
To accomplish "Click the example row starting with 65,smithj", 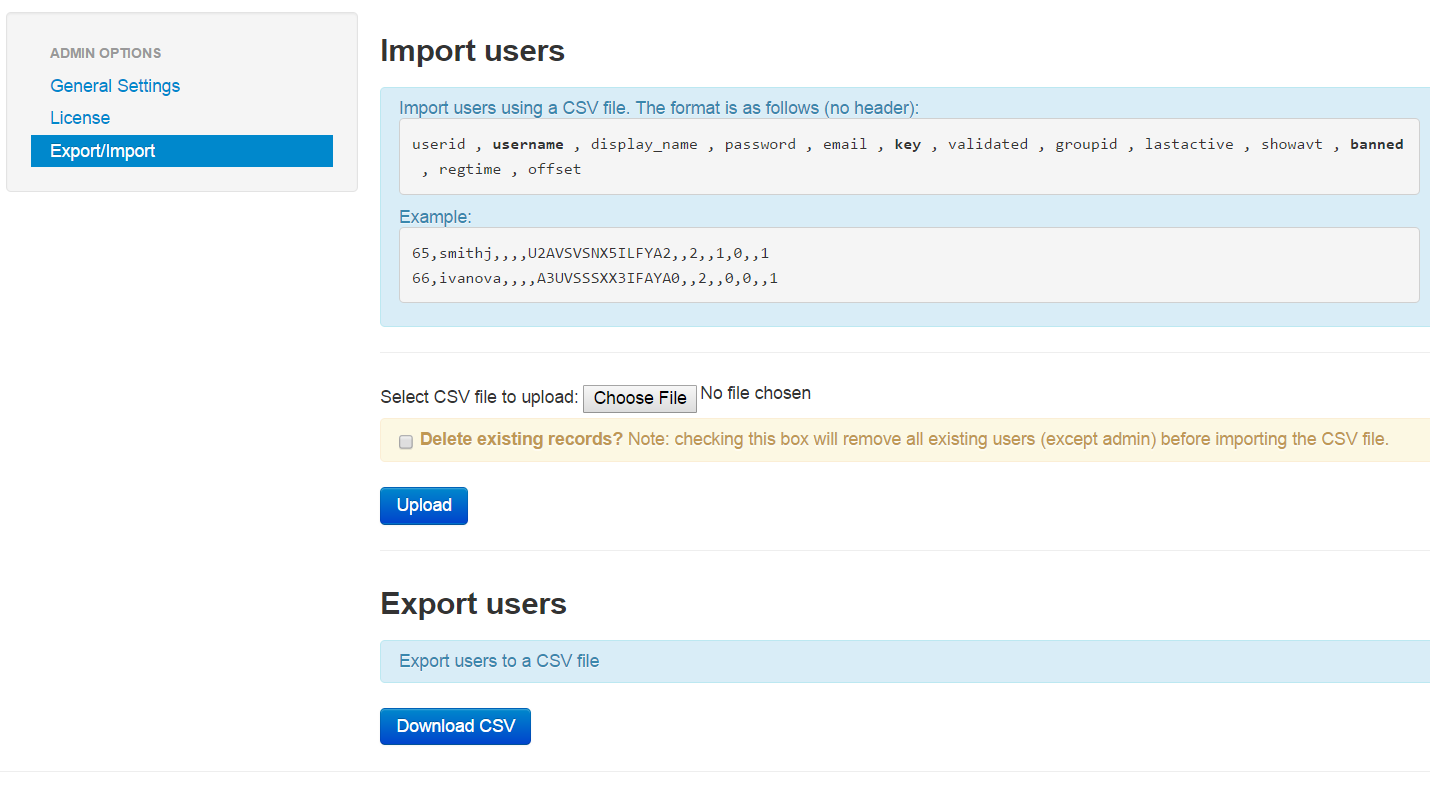I will coord(591,253).
